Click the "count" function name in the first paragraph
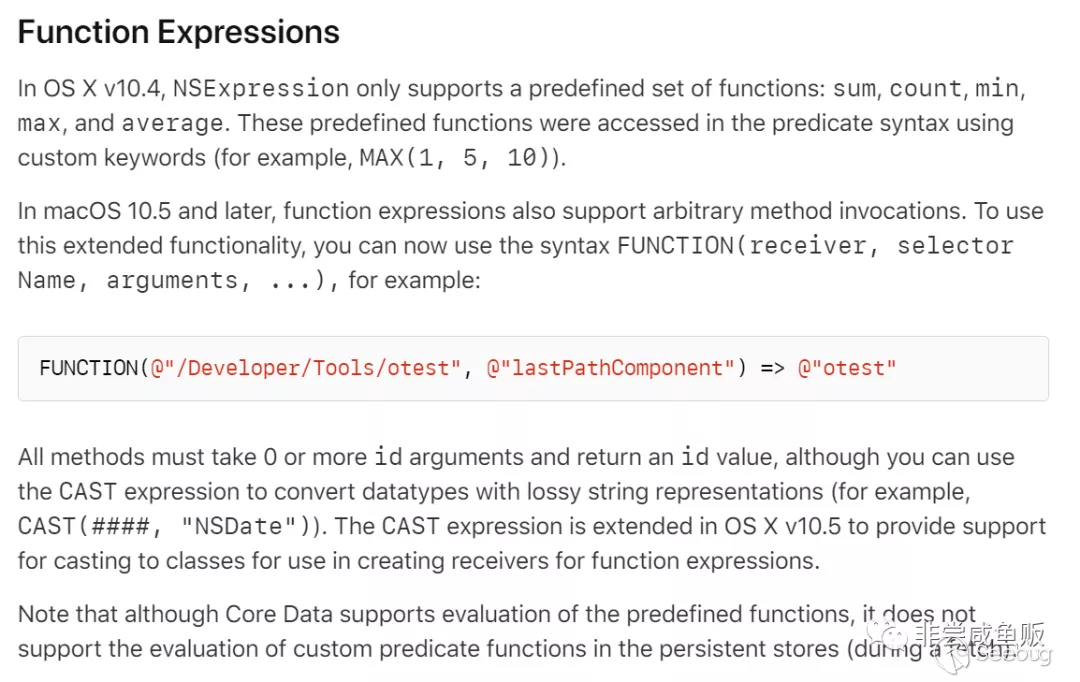The width and height of the screenshot is (1080, 682). pyautogui.click(x=925, y=88)
